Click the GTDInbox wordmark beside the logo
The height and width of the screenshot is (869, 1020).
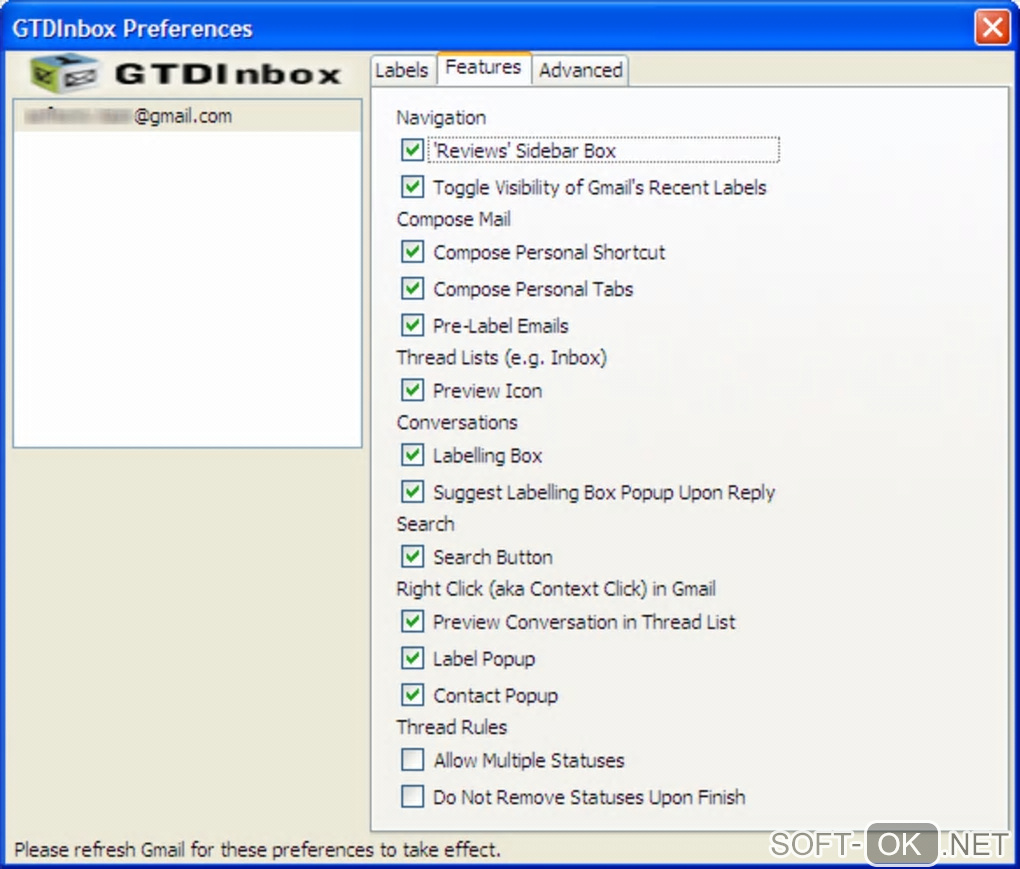(x=228, y=74)
